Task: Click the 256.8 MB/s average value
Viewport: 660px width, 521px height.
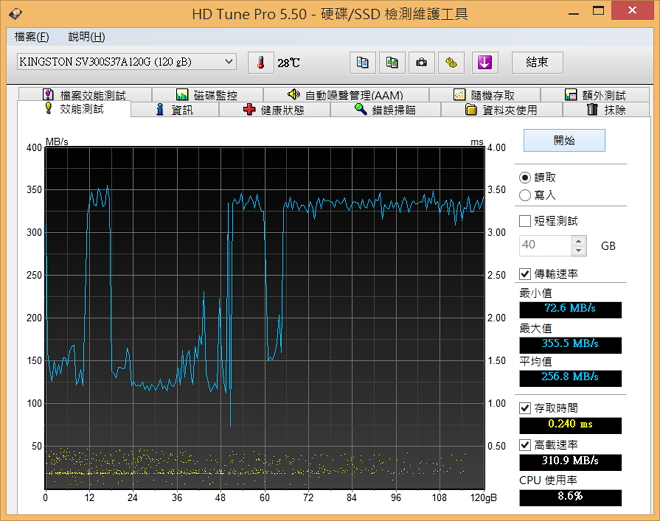Action: [x=570, y=378]
